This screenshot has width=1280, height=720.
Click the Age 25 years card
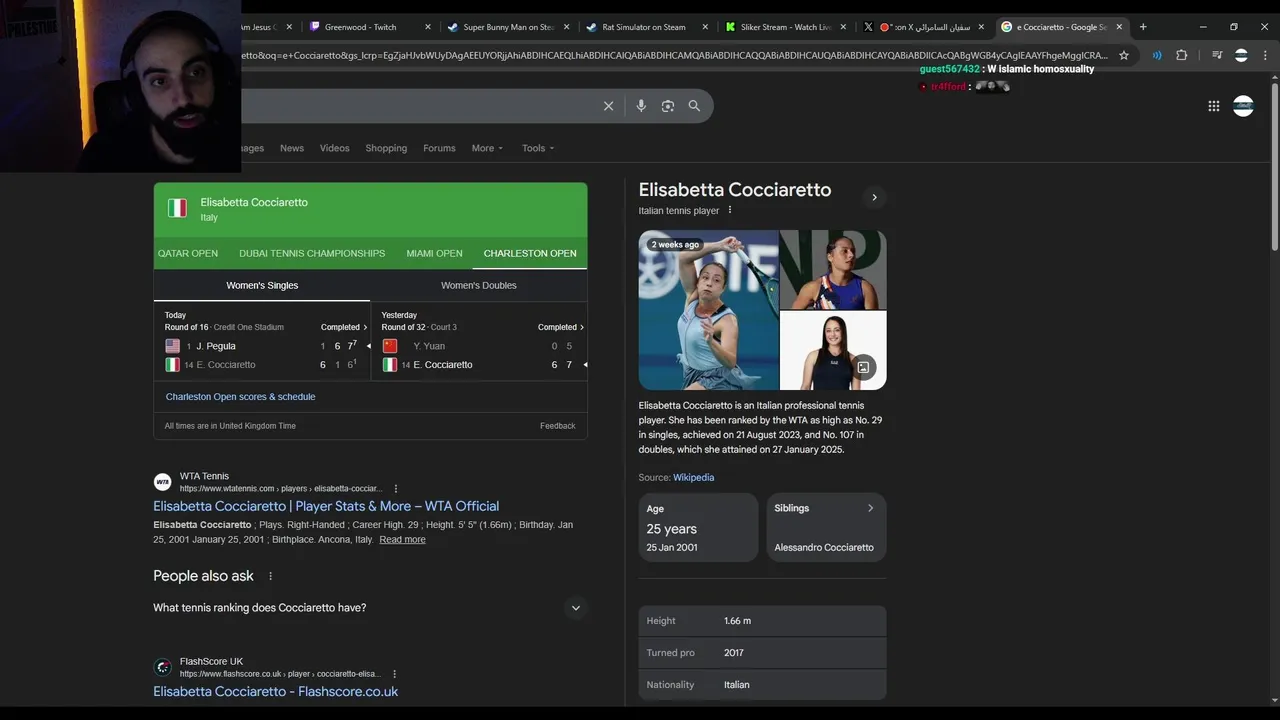tap(698, 527)
